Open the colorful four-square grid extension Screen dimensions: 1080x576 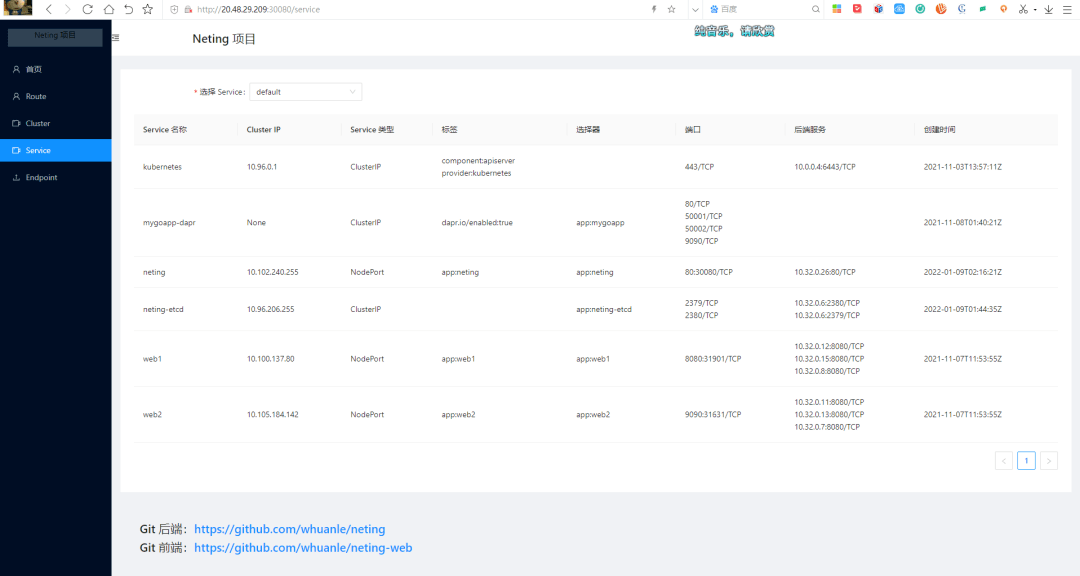point(837,9)
